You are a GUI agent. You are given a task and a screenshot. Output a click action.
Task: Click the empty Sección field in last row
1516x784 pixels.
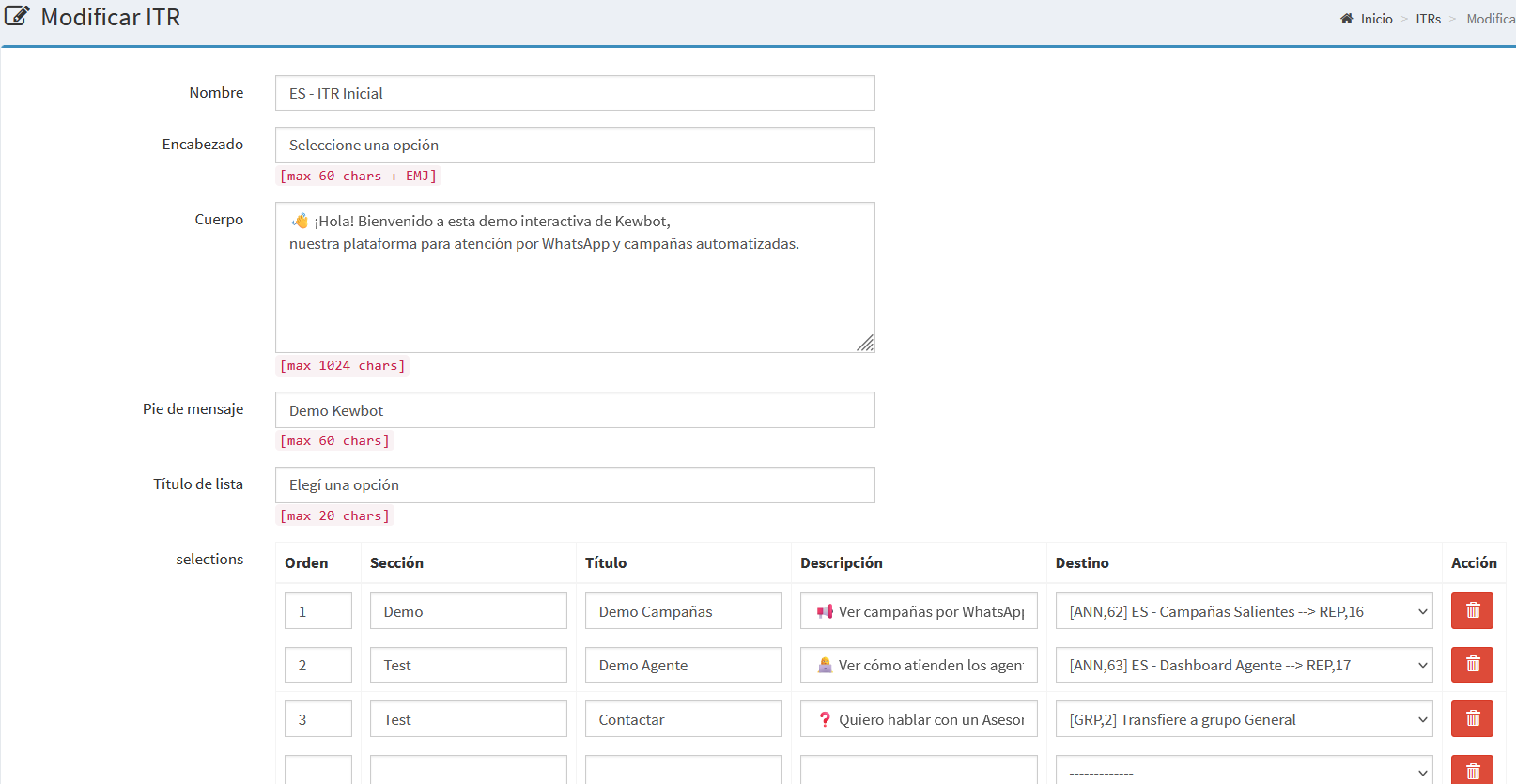coord(469,771)
